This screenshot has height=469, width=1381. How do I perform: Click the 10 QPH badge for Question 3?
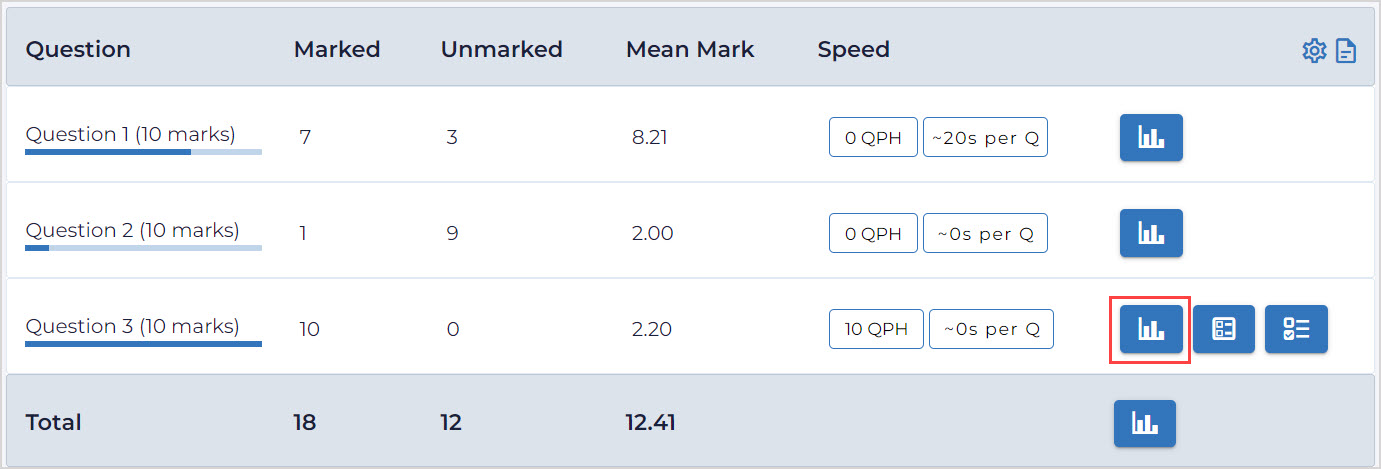[x=876, y=329]
